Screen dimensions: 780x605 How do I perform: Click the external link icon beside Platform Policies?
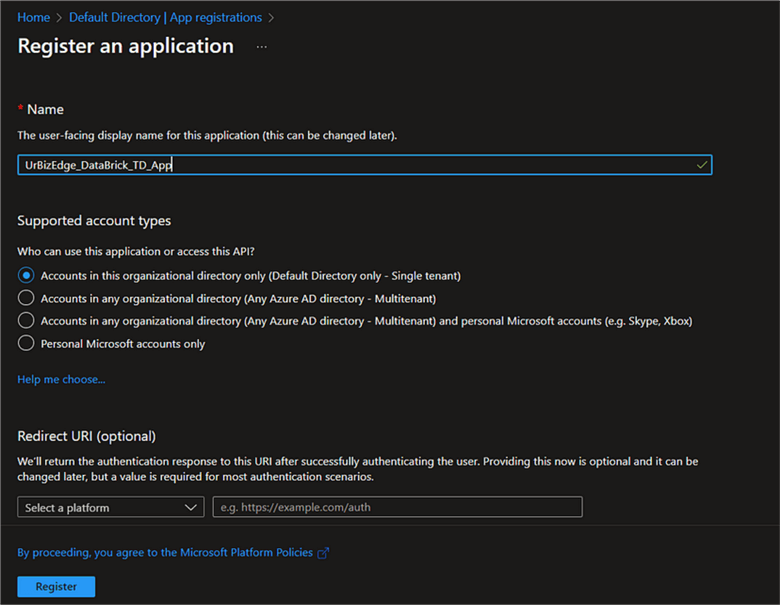tap(323, 553)
